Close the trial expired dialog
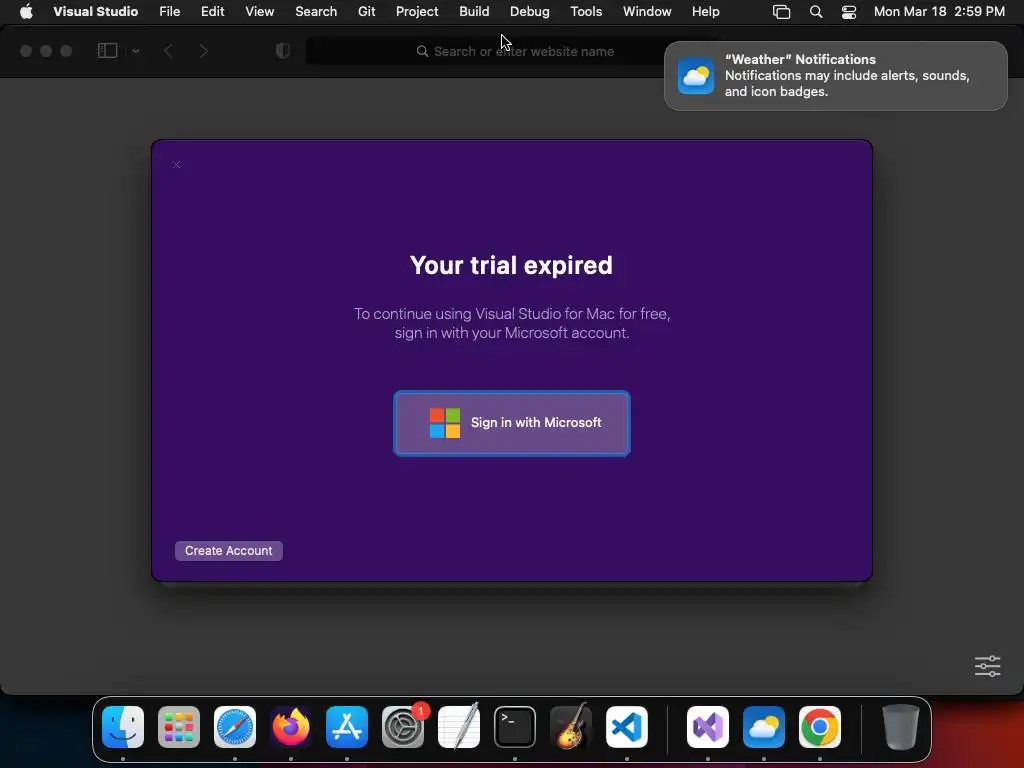This screenshot has width=1024, height=768. coord(176,165)
